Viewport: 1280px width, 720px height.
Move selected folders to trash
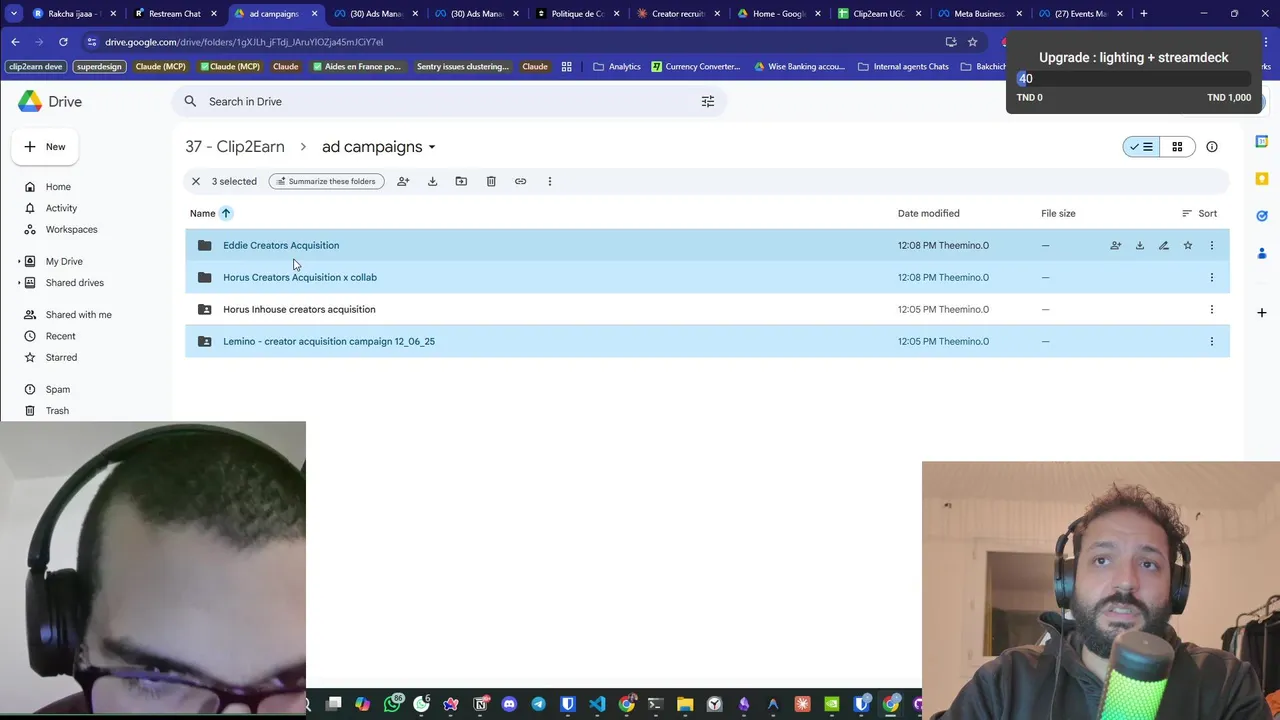(491, 181)
